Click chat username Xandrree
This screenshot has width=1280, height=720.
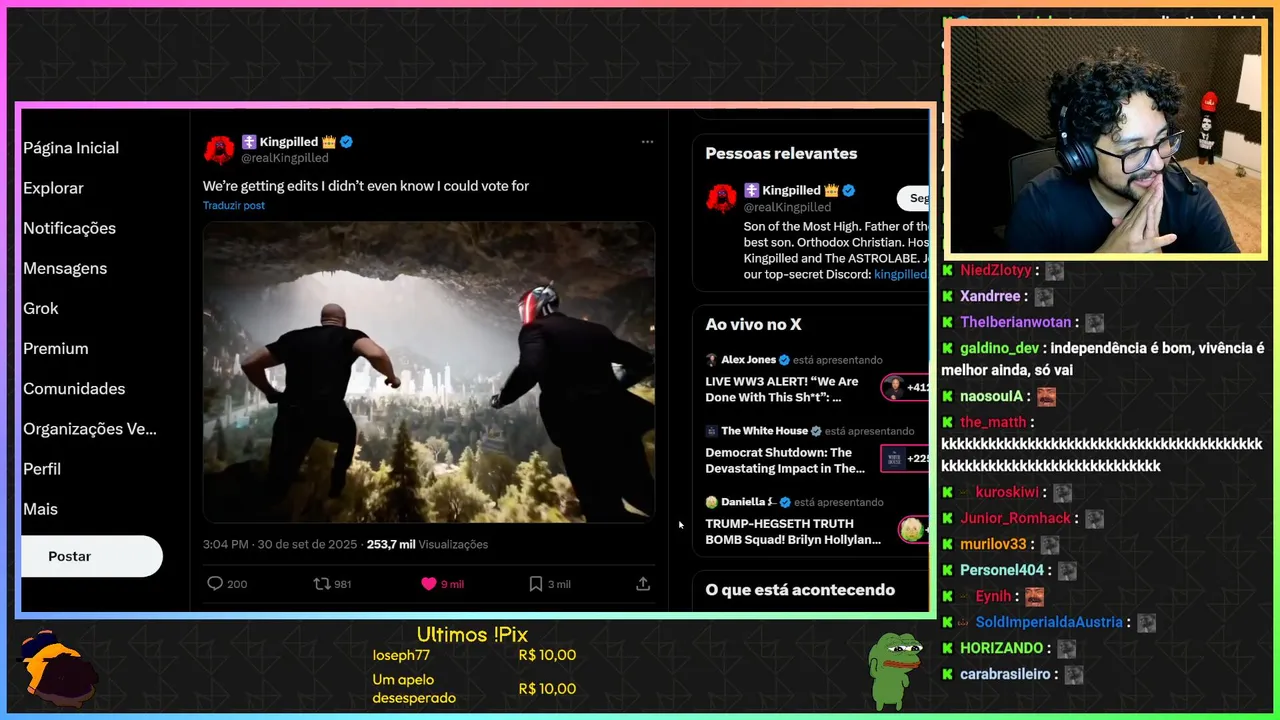pos(990,296)
